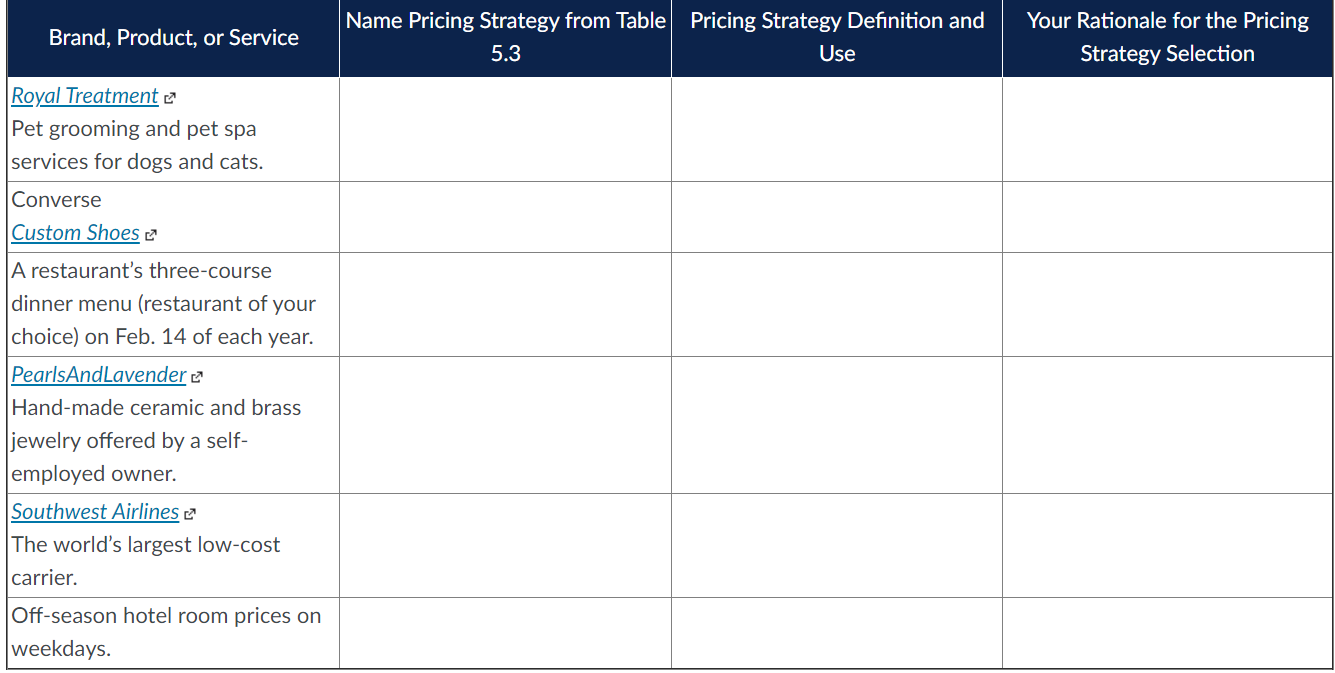Select rationale cell for Converse Custom Shoes
Image resolution: width=1335 pixels, height=673 pixels.
[x=1167, y=217]
